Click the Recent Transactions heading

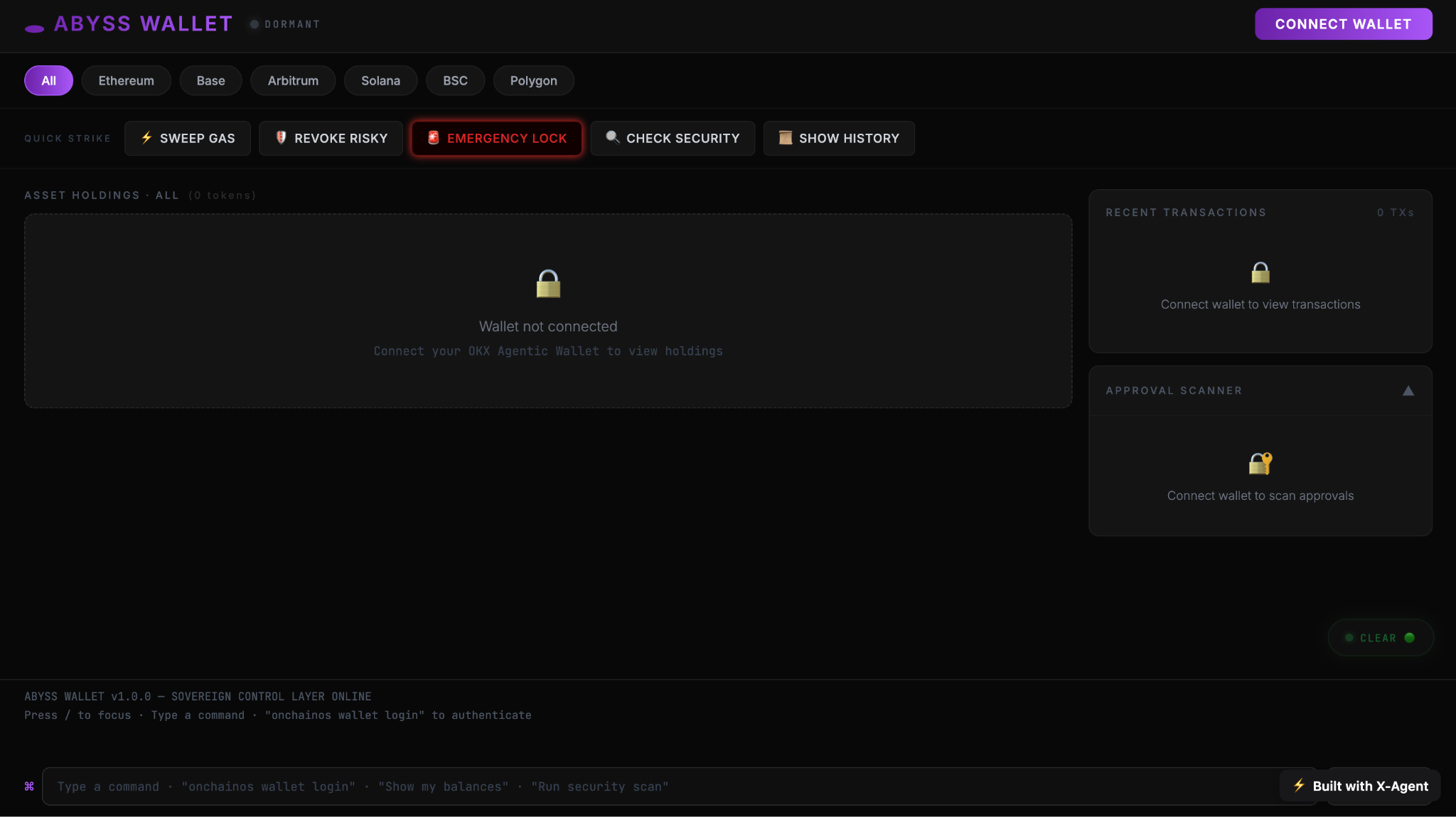click(x=1186, y=213)
